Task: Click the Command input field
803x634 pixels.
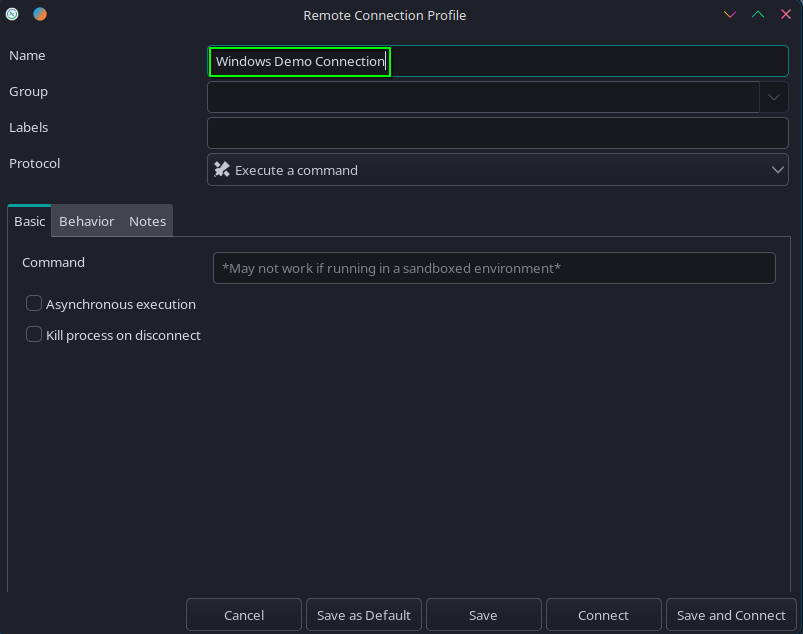Action: 494,268
